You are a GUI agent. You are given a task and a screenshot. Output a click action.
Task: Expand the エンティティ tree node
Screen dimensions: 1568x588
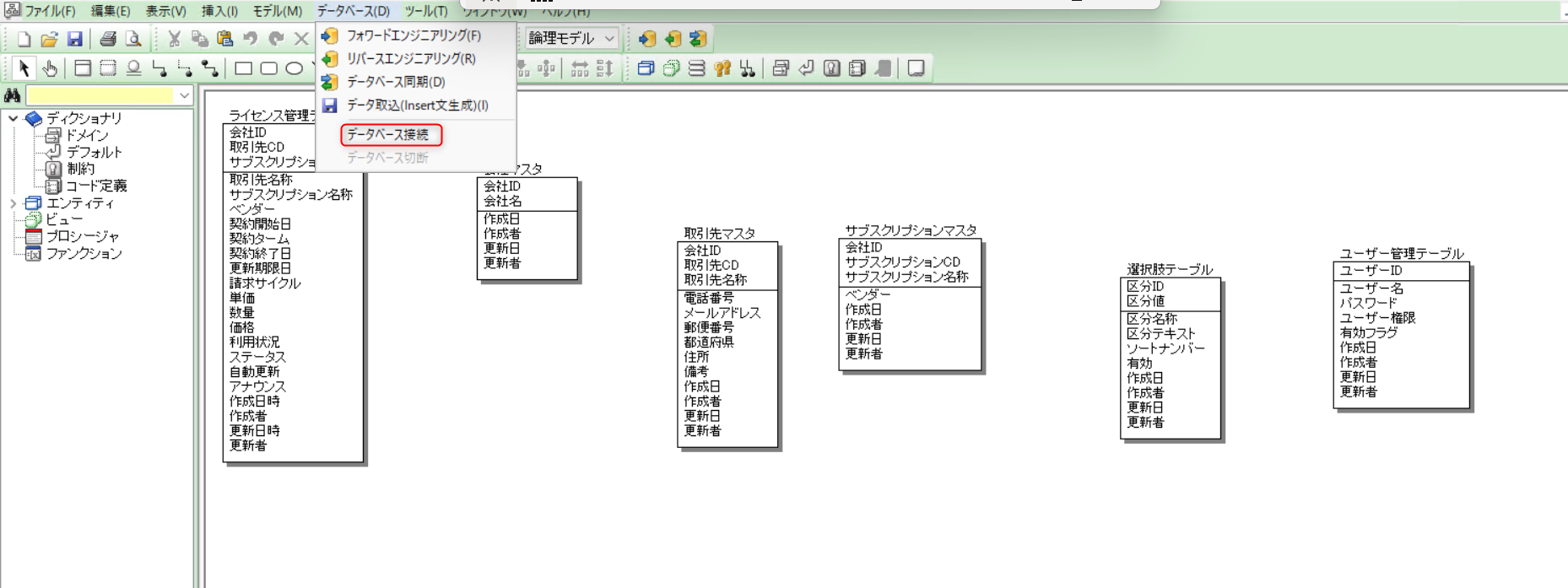tap(13, 203)
